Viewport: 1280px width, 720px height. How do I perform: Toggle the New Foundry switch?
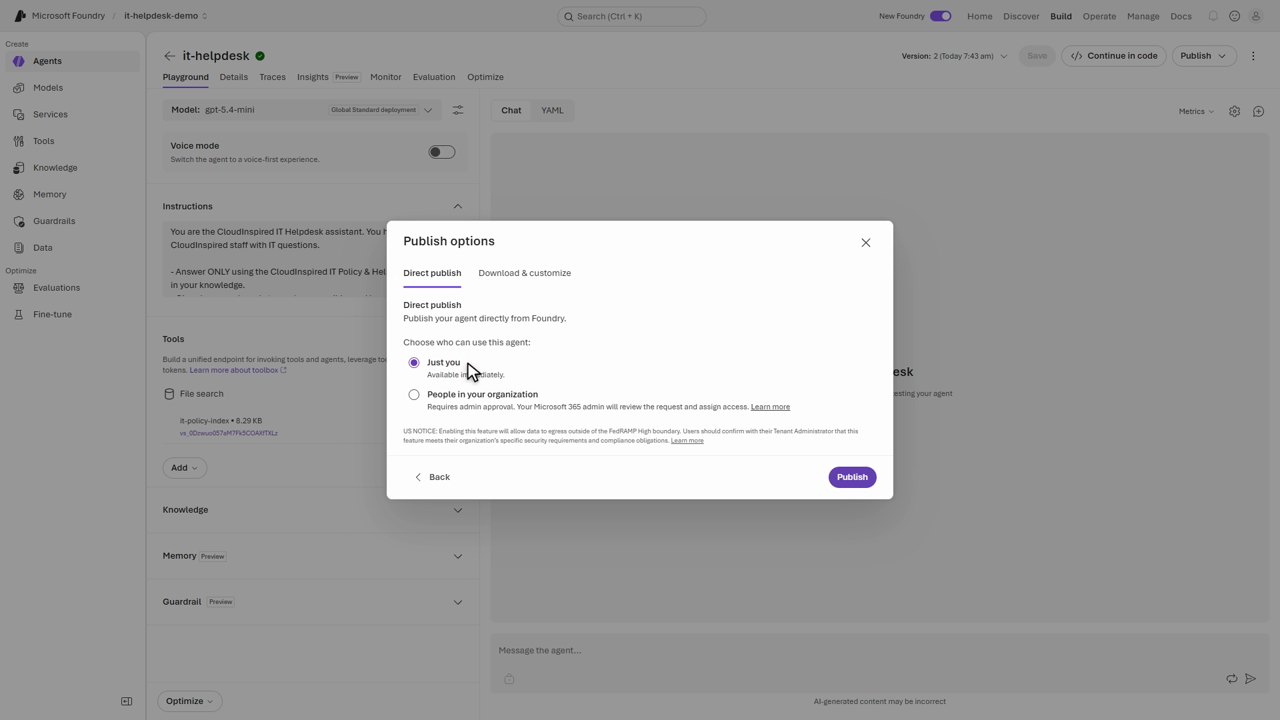(941, 16)
